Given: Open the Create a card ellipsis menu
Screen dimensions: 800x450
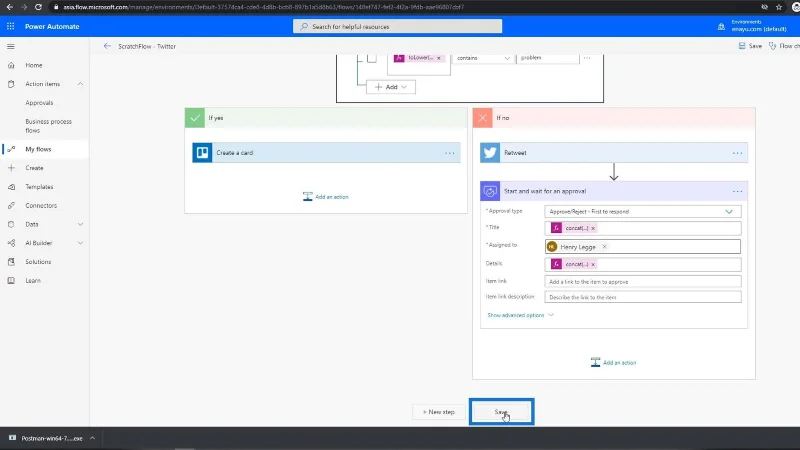Looking at the screenshot, I should (x=449, y=153).
